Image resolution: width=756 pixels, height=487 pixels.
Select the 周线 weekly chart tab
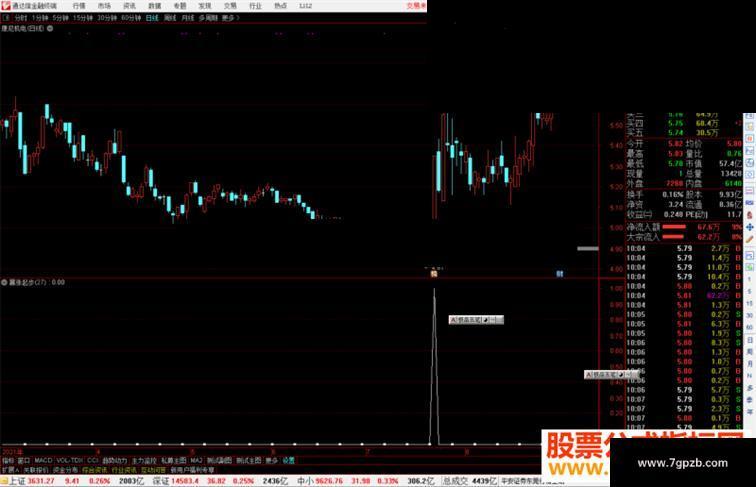point(170,18)
